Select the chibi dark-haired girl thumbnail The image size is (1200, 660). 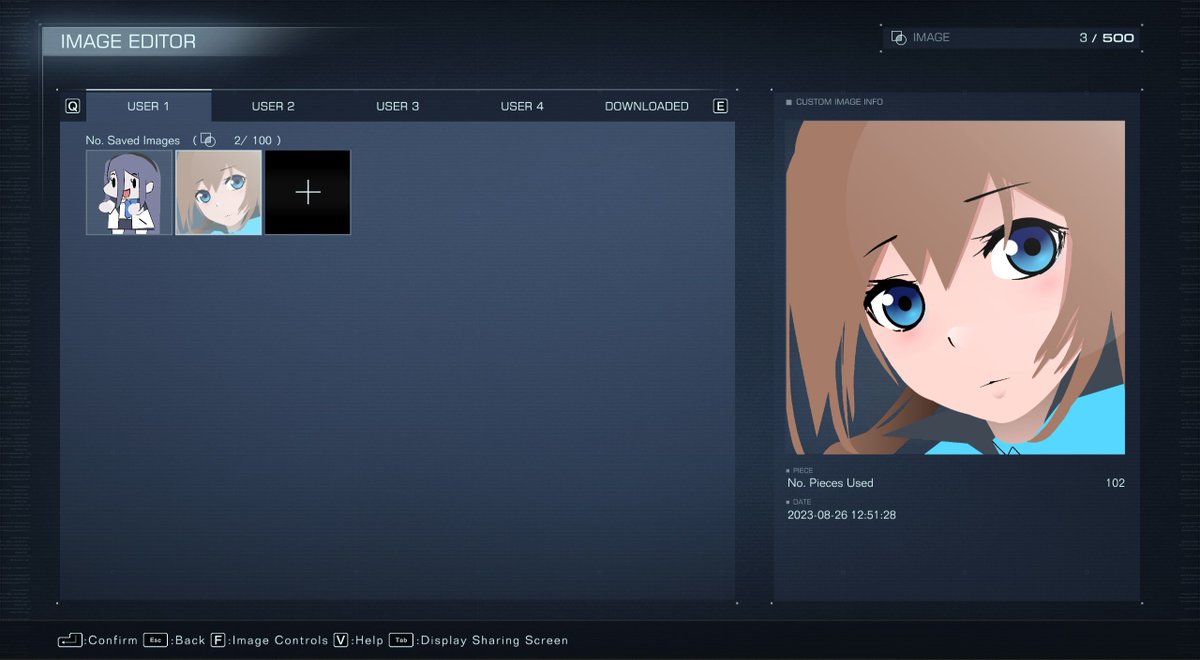point(130,192)
